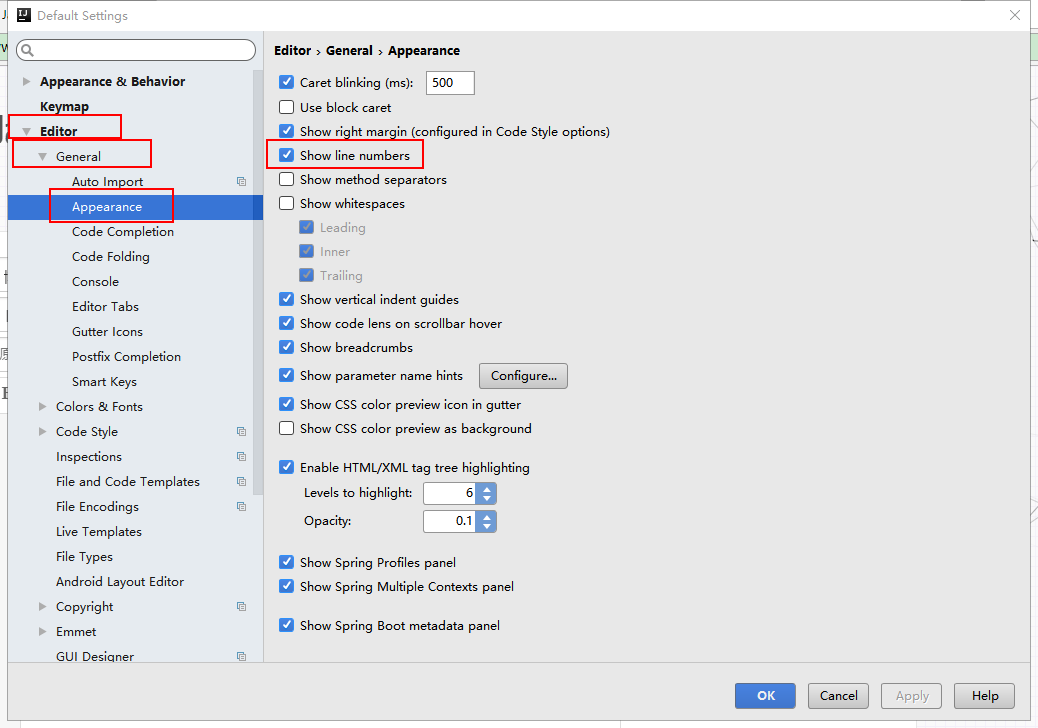Select Smart Keys in the tree
This screenshot has width=1038, height=728.
click(x=104, y=382)
